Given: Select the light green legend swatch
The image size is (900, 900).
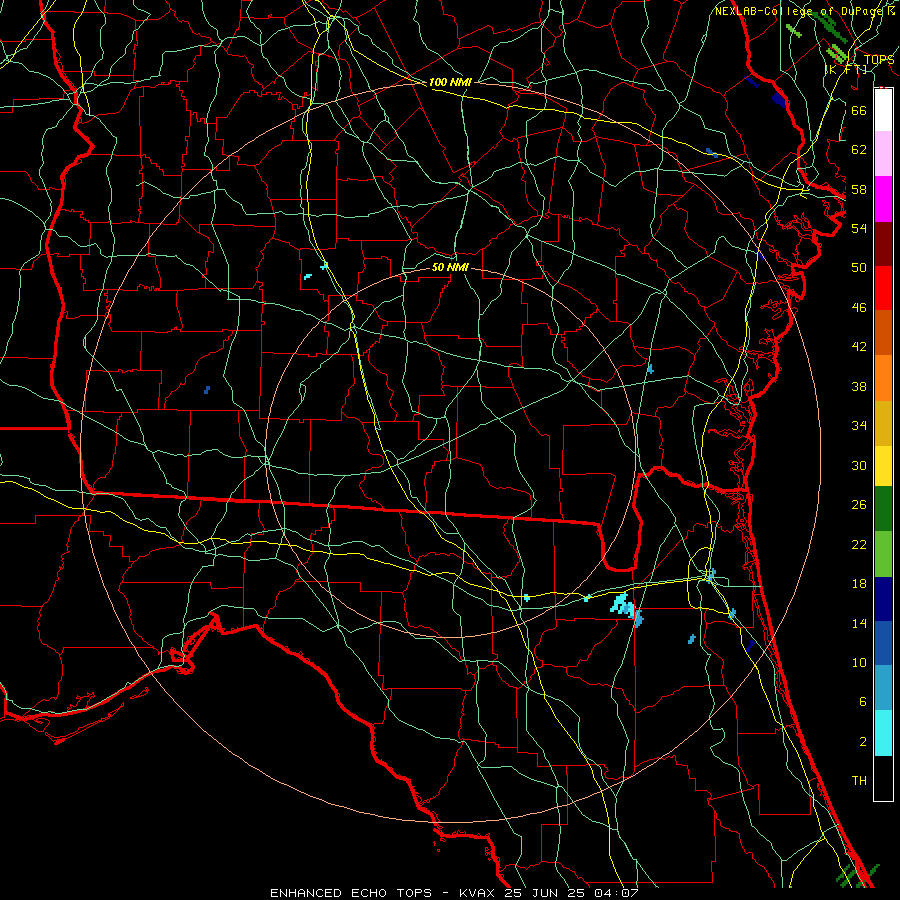Looking at the screenshot, I should pyautogui.click(x=883, y=554).
